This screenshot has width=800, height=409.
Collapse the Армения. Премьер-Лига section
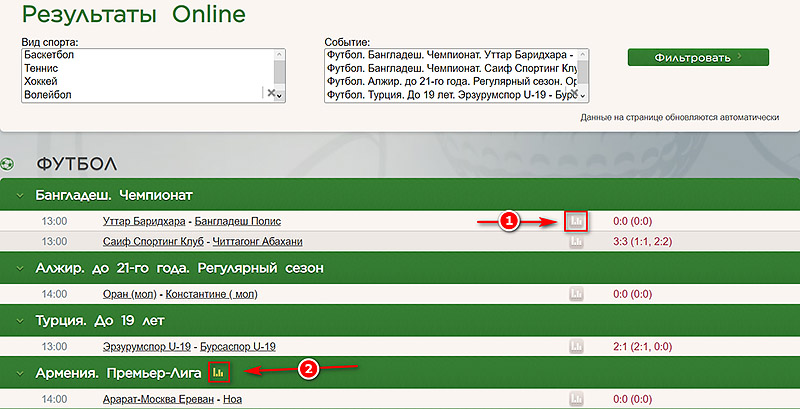point(19,373)
